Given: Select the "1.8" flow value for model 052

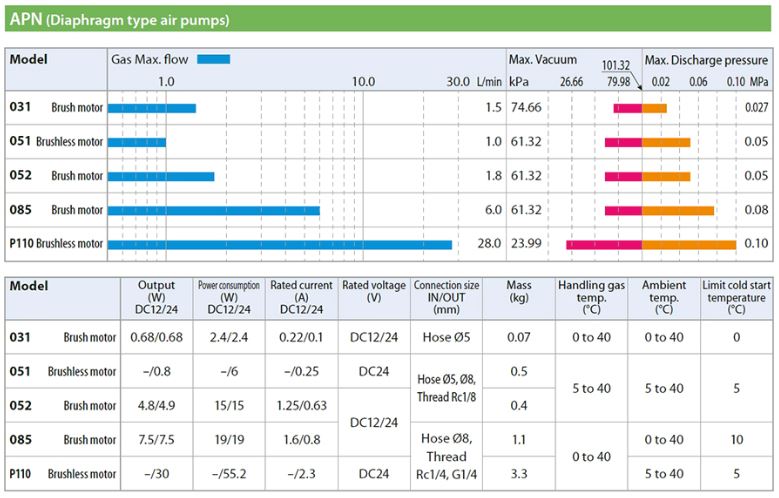Looking at the screenshot, I should [x=493, y=176].
